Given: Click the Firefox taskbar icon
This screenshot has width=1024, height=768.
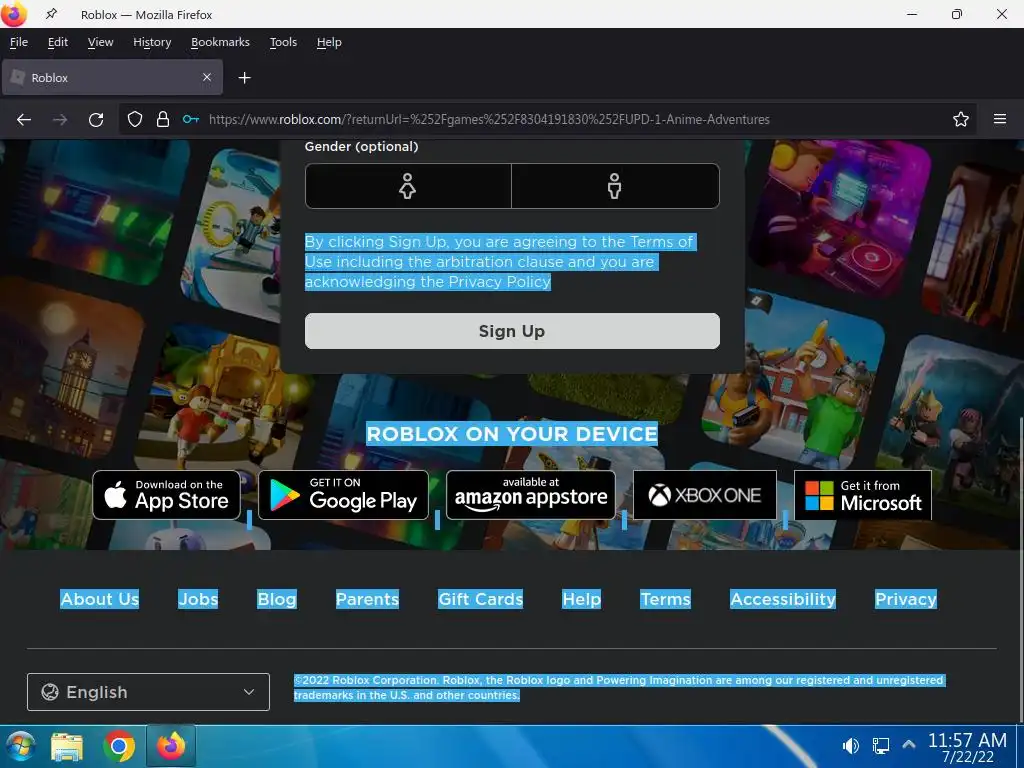Looking at the screenshot, I should coord(171,746).
